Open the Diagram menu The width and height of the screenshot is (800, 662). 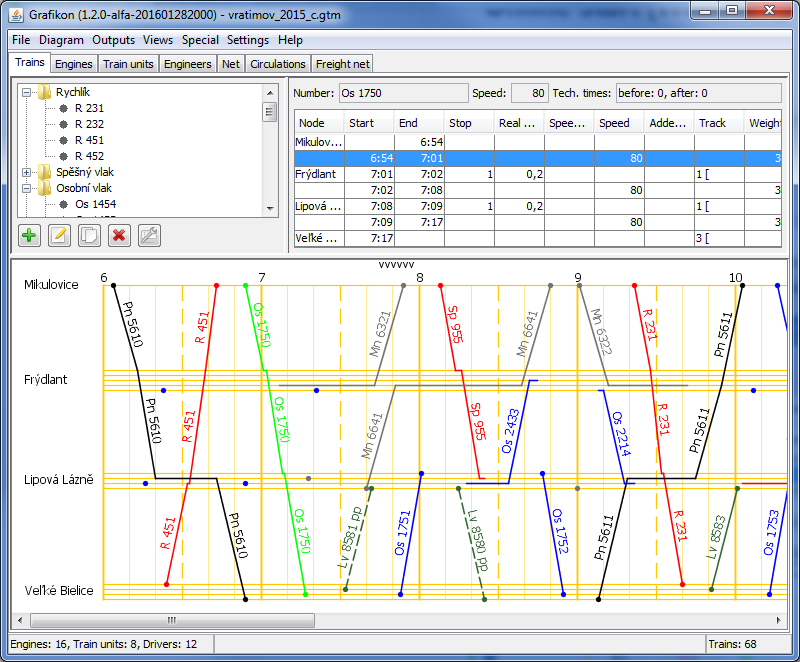click(61, 40)
